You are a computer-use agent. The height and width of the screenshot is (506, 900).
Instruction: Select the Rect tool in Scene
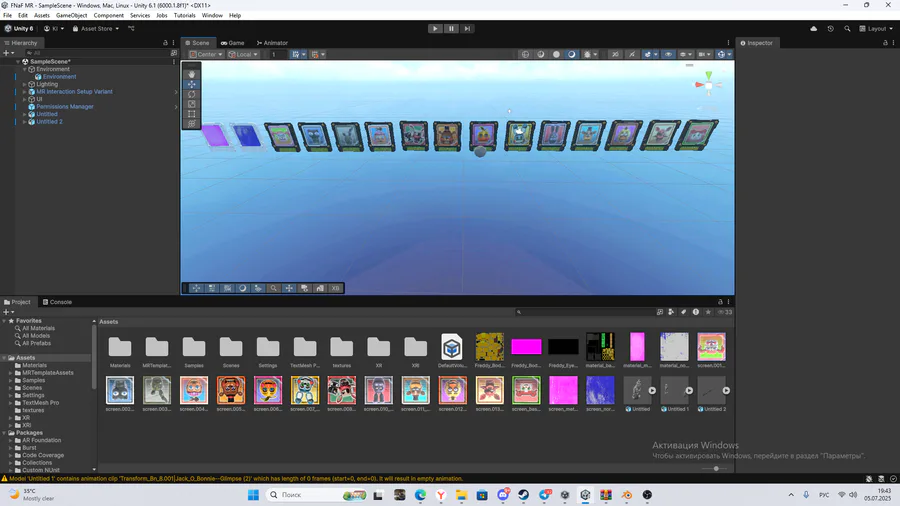click(x=192, y=114)
